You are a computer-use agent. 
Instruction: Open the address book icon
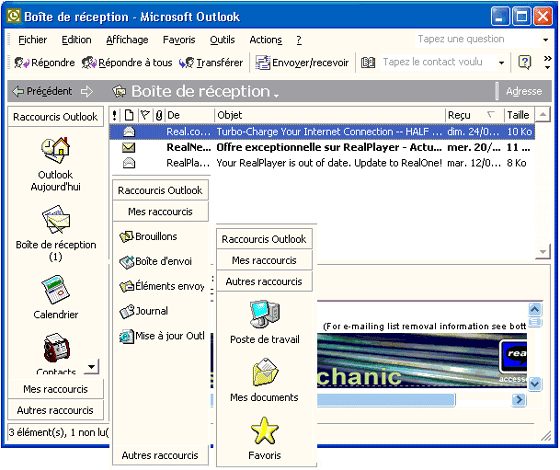click(x=368, y=62)
